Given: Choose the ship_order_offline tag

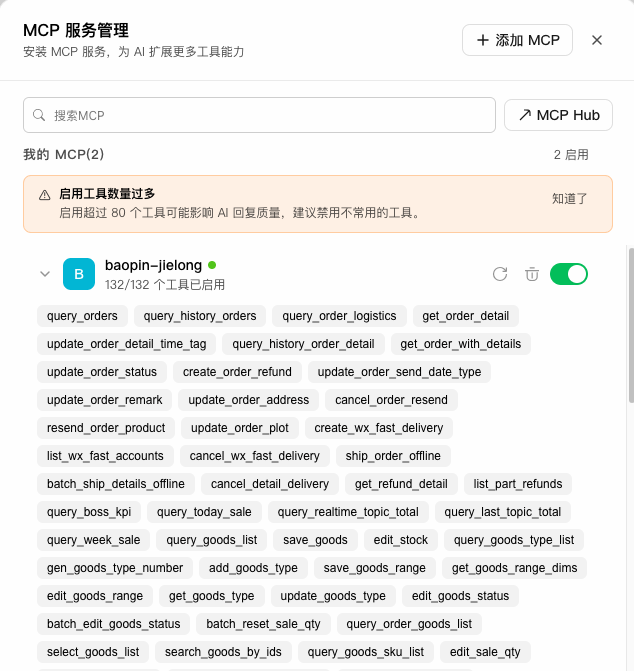Looking at the screenshot, I should (x=393, y=456).
